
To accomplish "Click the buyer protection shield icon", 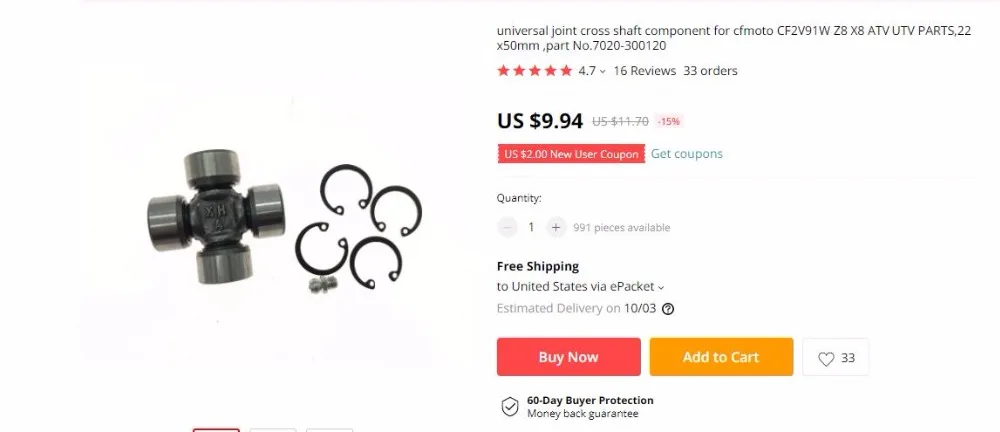I will pos(510,406).
